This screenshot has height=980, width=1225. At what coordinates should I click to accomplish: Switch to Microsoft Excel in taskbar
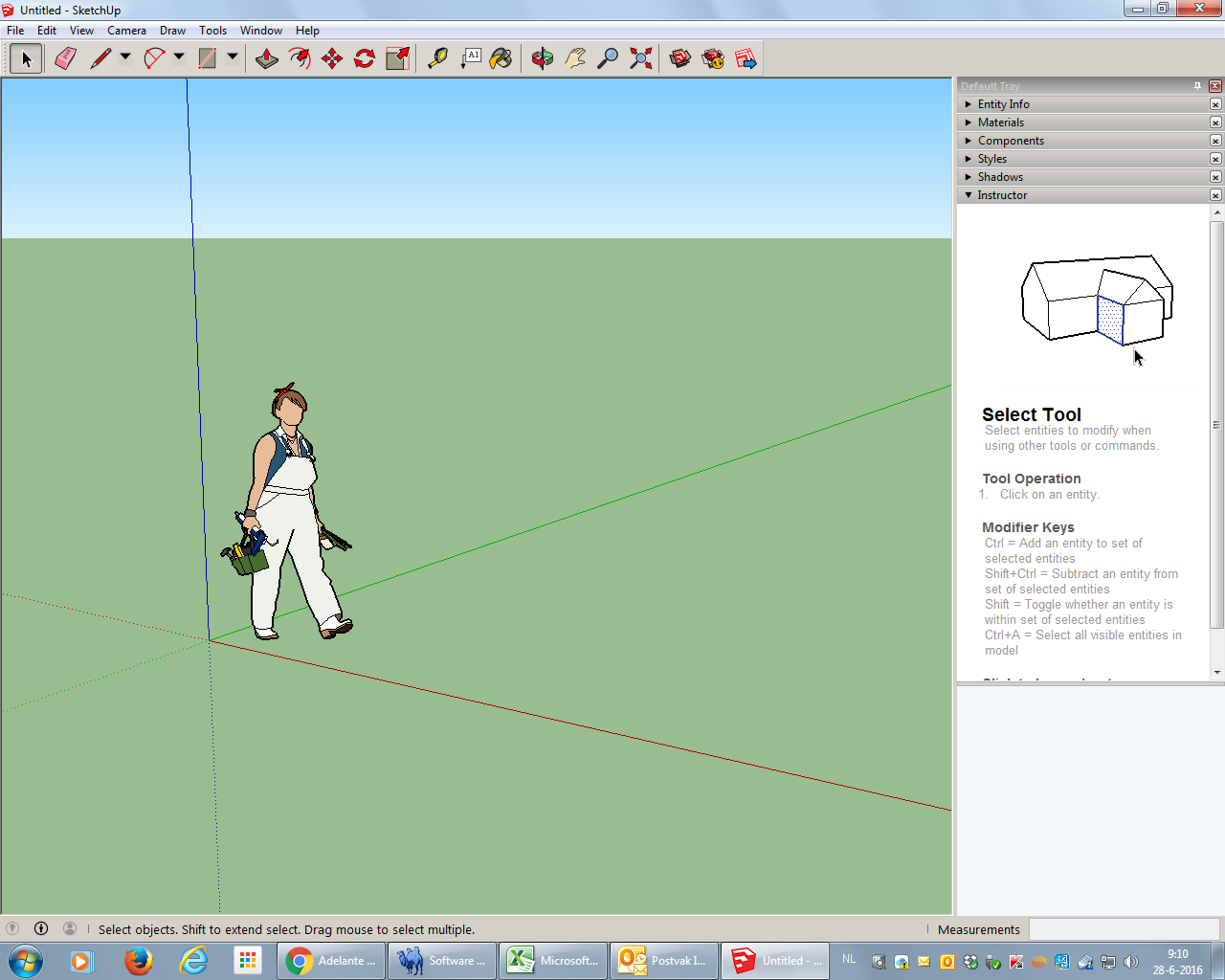(x=553, y=961)
